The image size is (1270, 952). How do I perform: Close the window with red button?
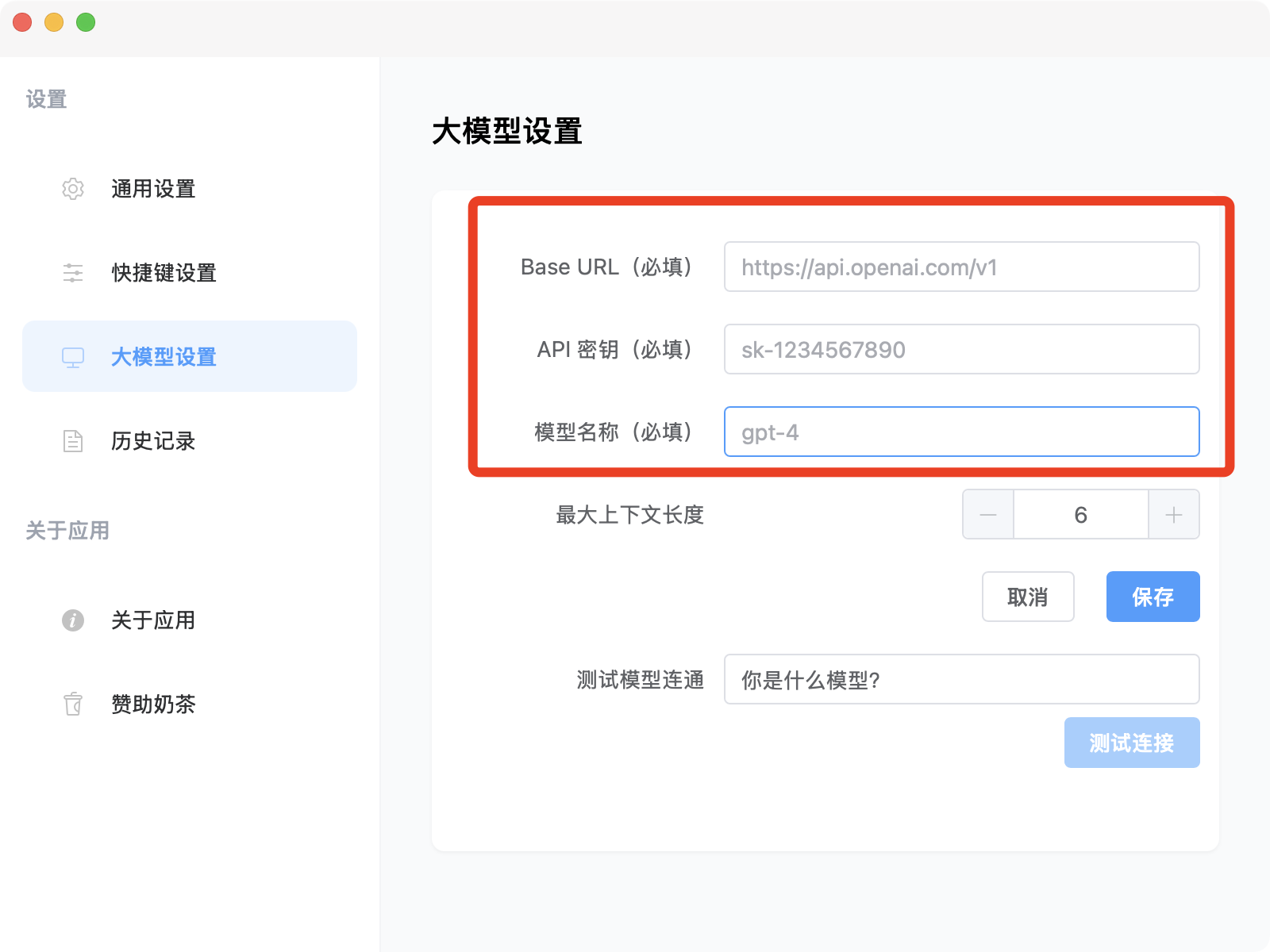(22, 22)
